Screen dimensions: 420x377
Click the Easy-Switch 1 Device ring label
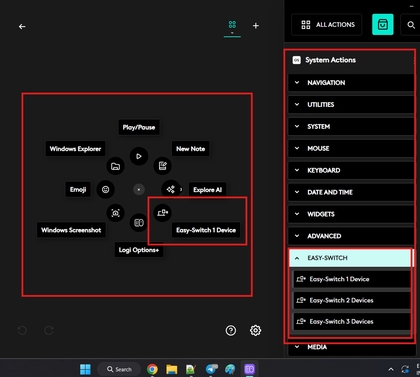(206, 230)
